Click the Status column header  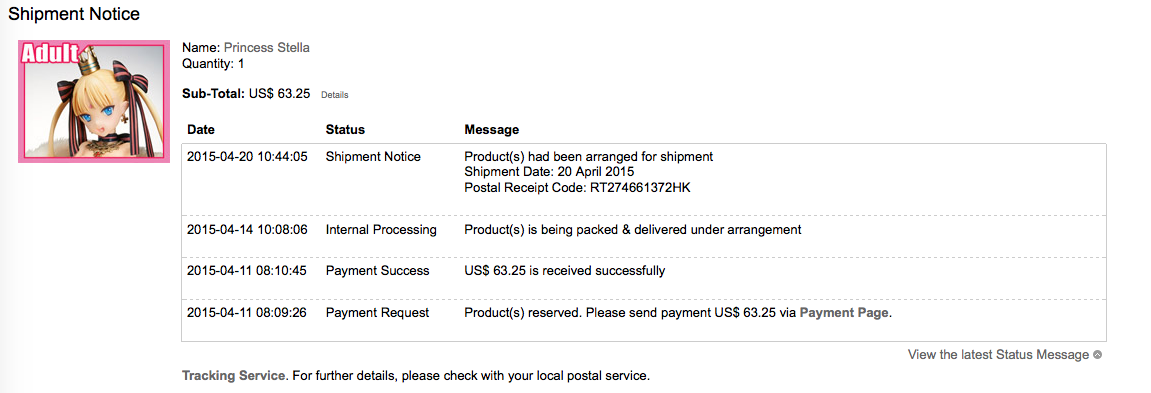345,130
